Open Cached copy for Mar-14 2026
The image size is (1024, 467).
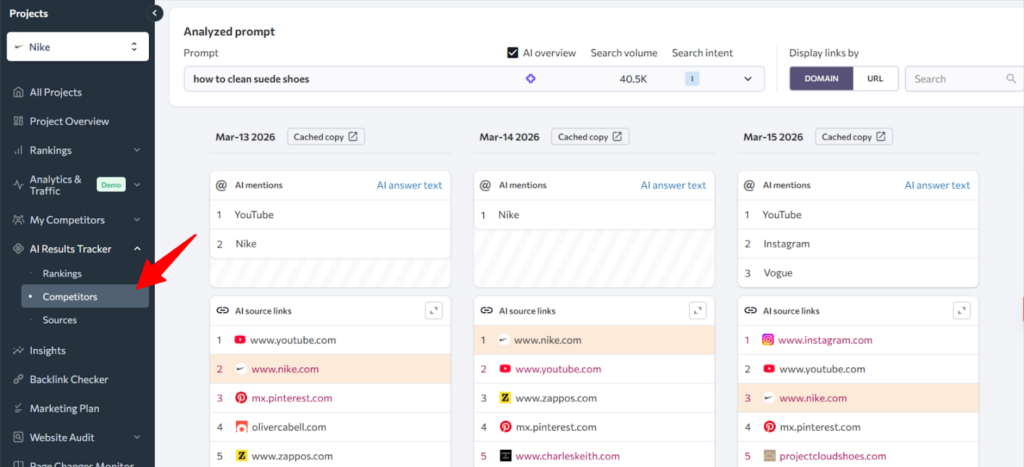(590, 137)
